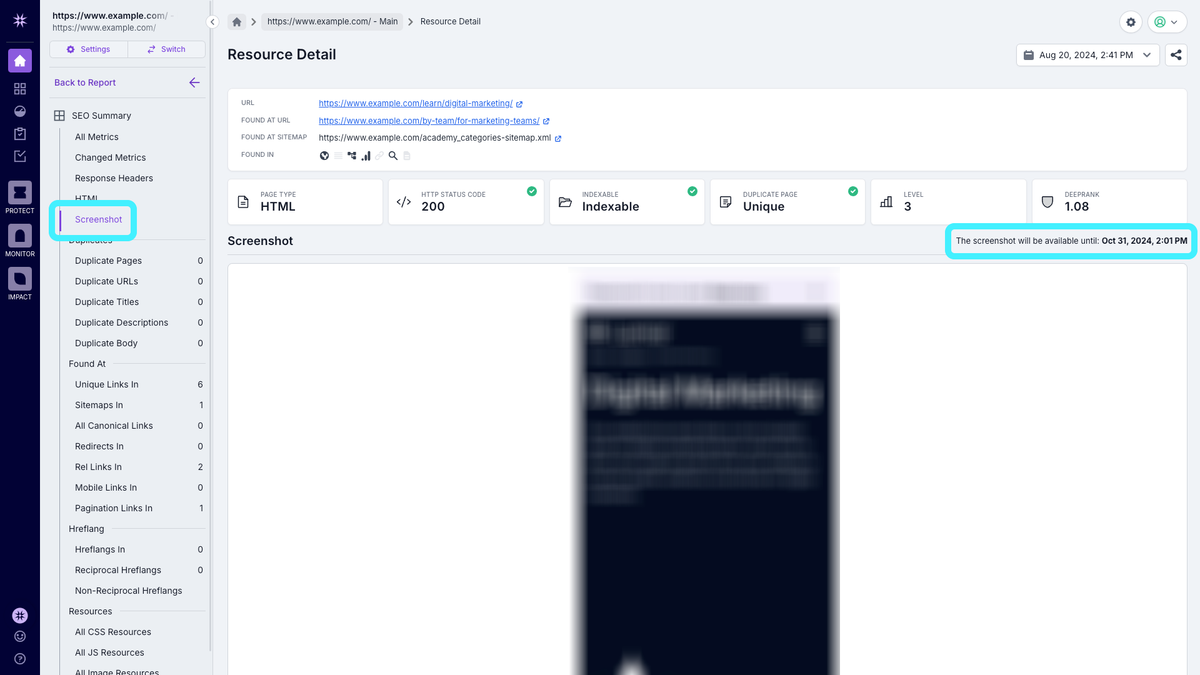Open the https://www.example.com/learn/digital-marketing/ link
Screen dimensions: 1200x675
[x=416, y=103]
